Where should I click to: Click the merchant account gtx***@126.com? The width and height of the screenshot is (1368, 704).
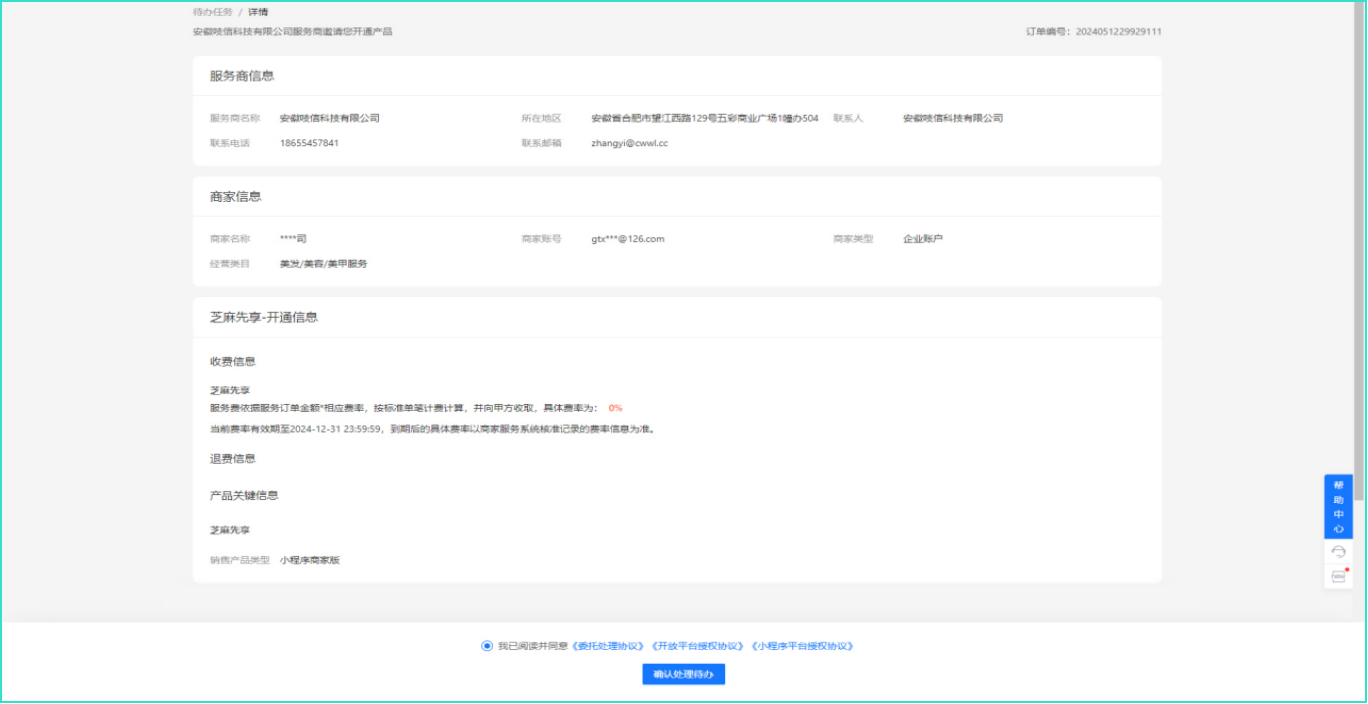click(627, 239)
